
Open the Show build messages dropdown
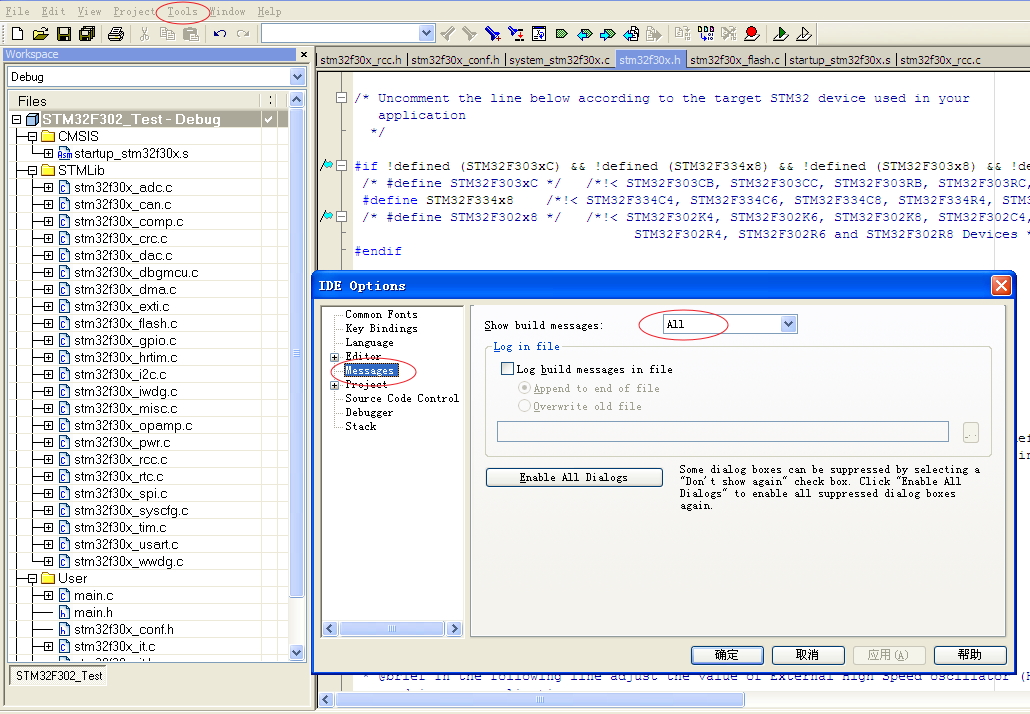(x=788, y=324)
